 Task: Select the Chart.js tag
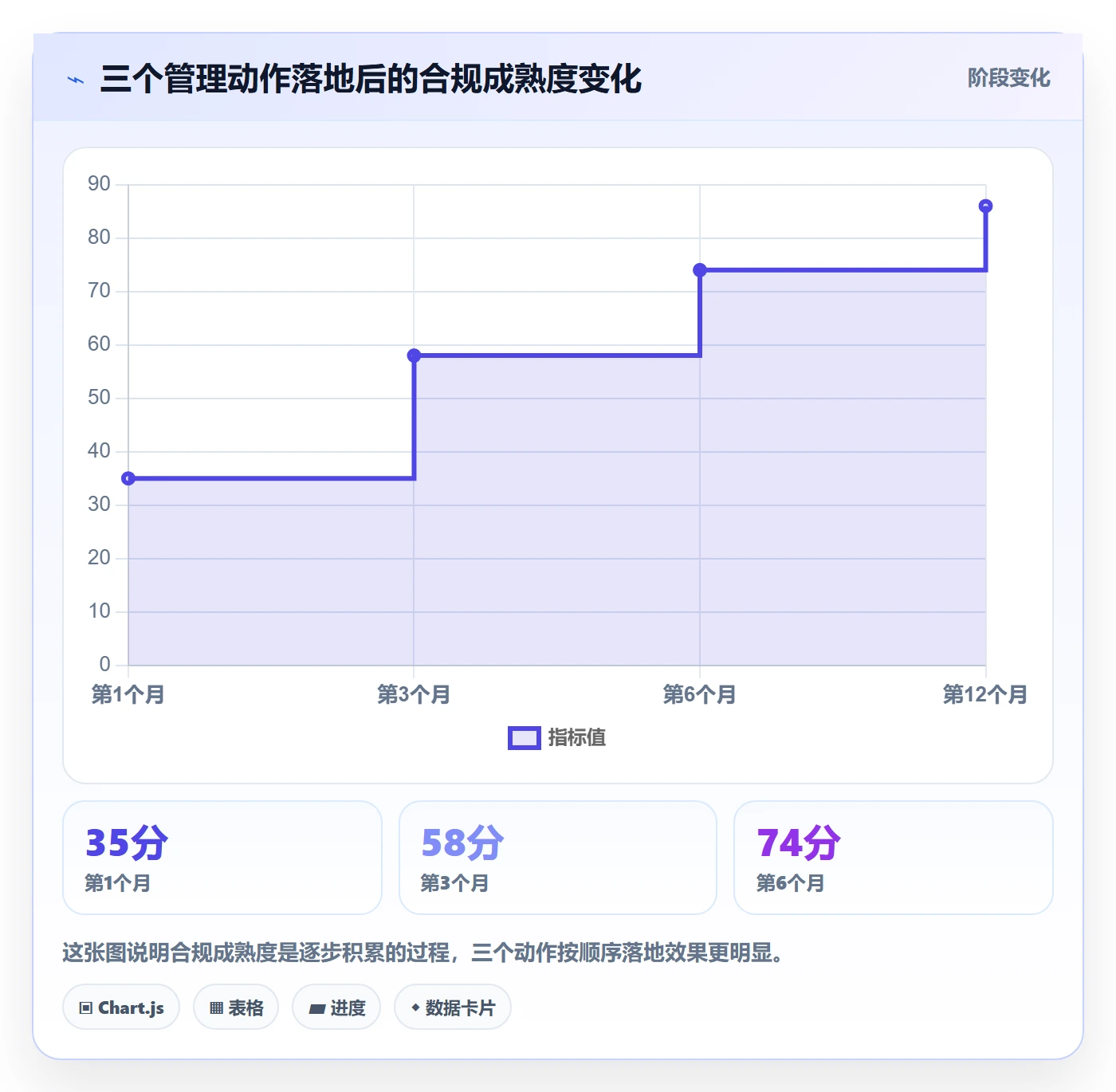point(121,1008)
